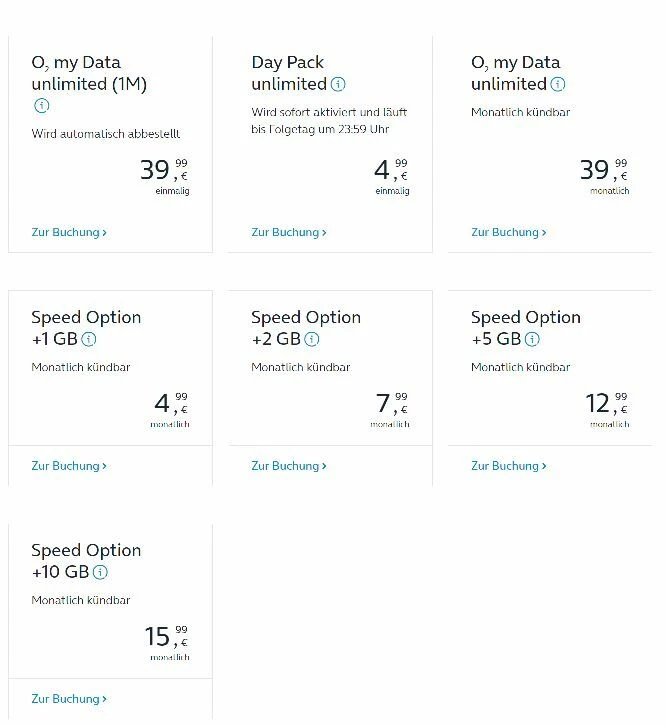Screen dimensions: 667x725
Task: Click Zur Buchung under Speed Option +1 GB
Action: pyautogui.click(x=69, y=466)
